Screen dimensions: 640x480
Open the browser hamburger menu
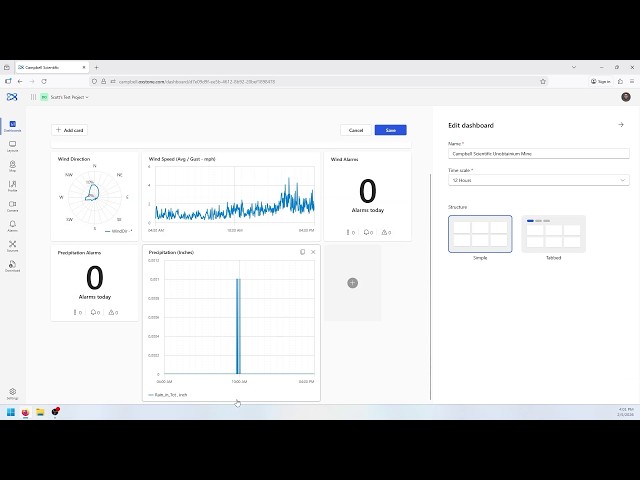[x=632, y=81]
